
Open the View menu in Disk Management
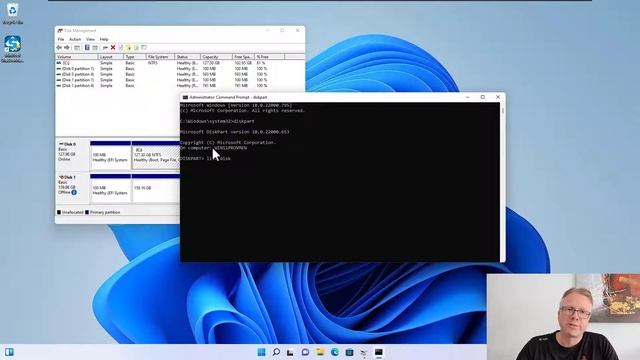90,39
